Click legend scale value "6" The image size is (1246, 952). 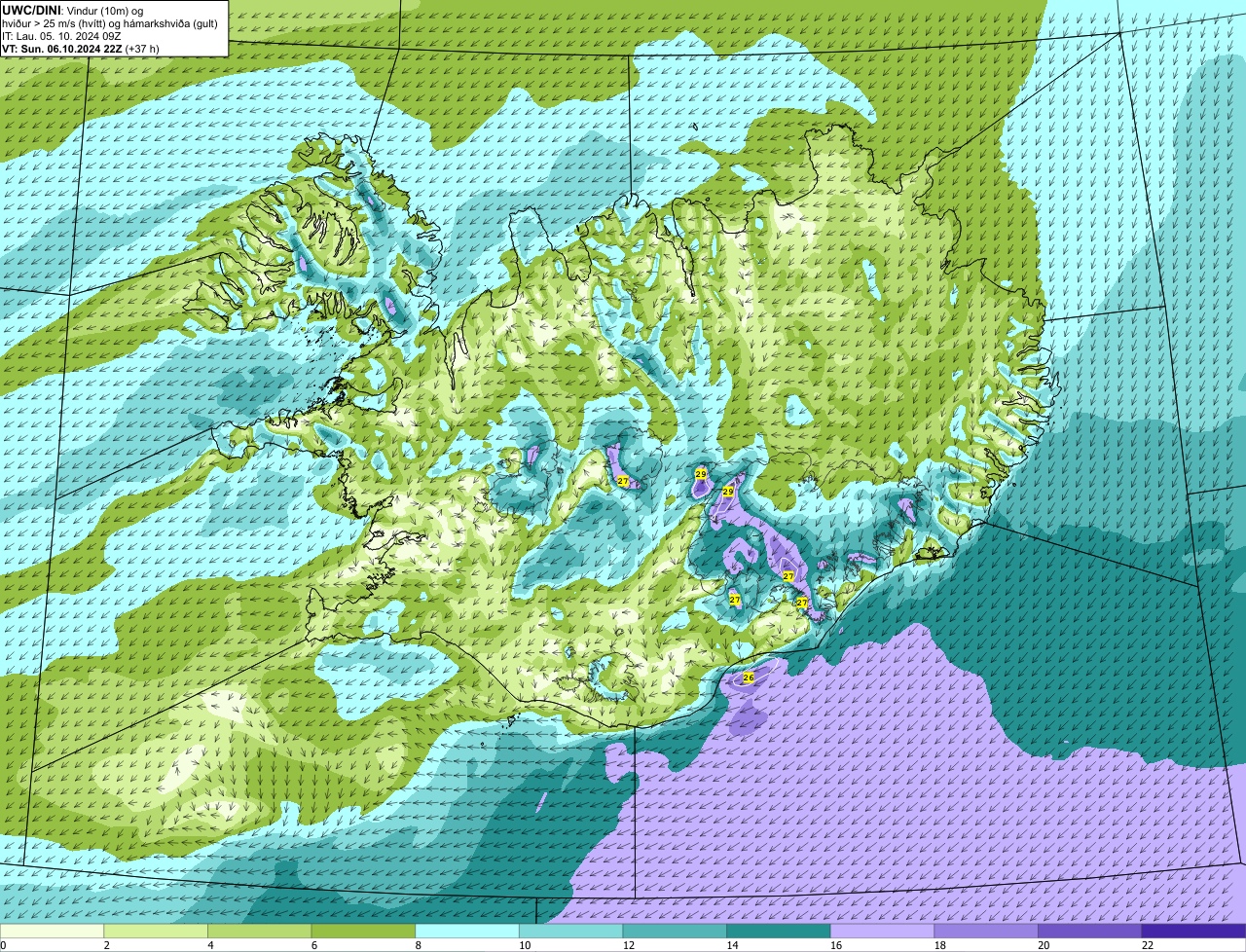tap(313, 945)
